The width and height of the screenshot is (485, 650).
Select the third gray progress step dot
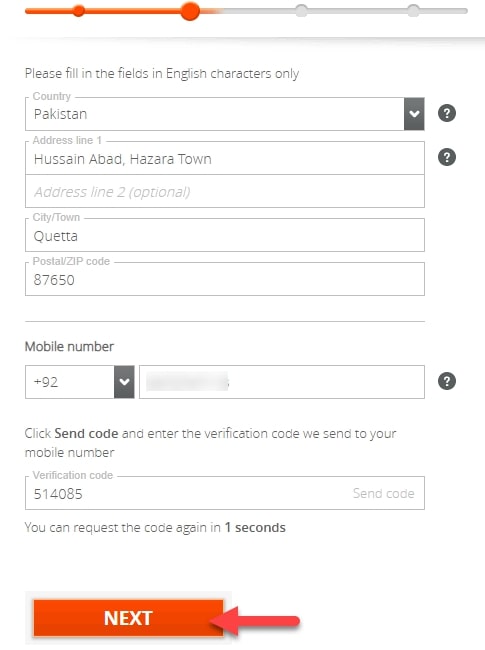point(301,11)
